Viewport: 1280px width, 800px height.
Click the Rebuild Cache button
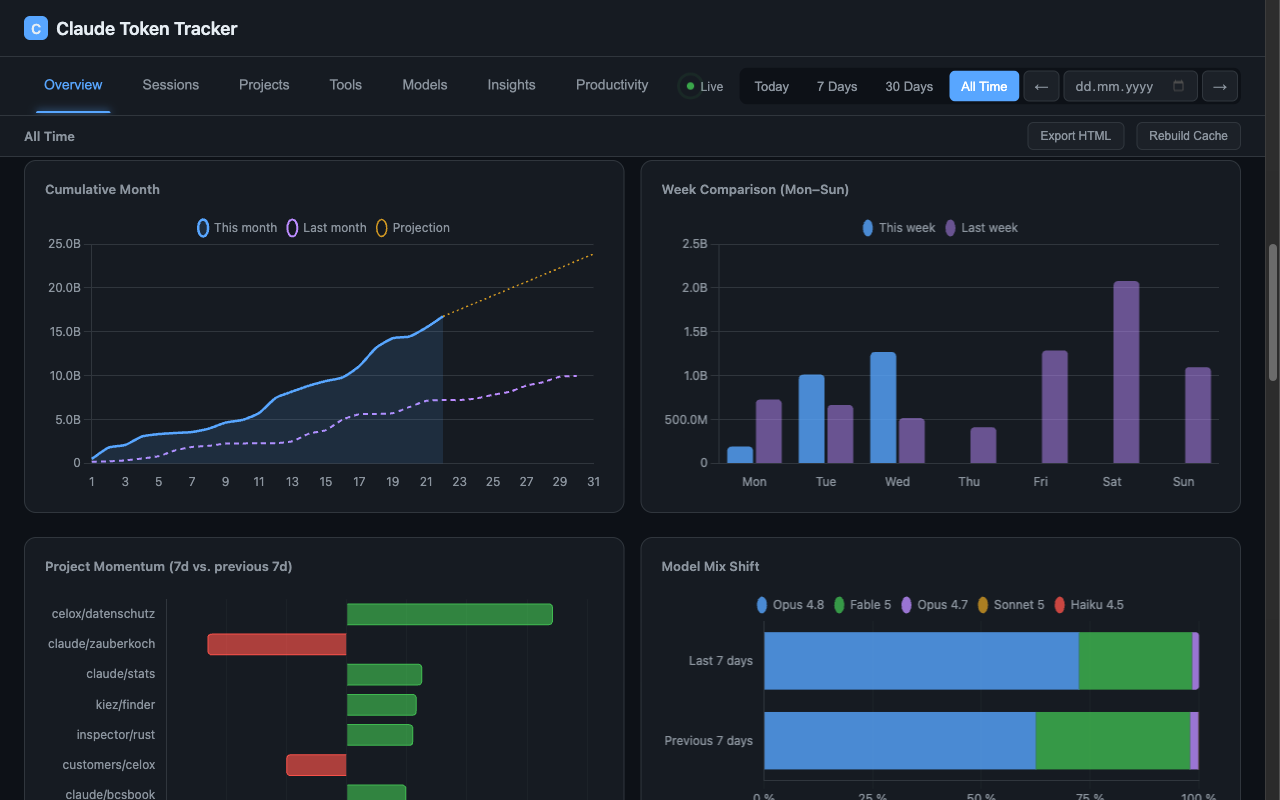tap(1188, 136)
